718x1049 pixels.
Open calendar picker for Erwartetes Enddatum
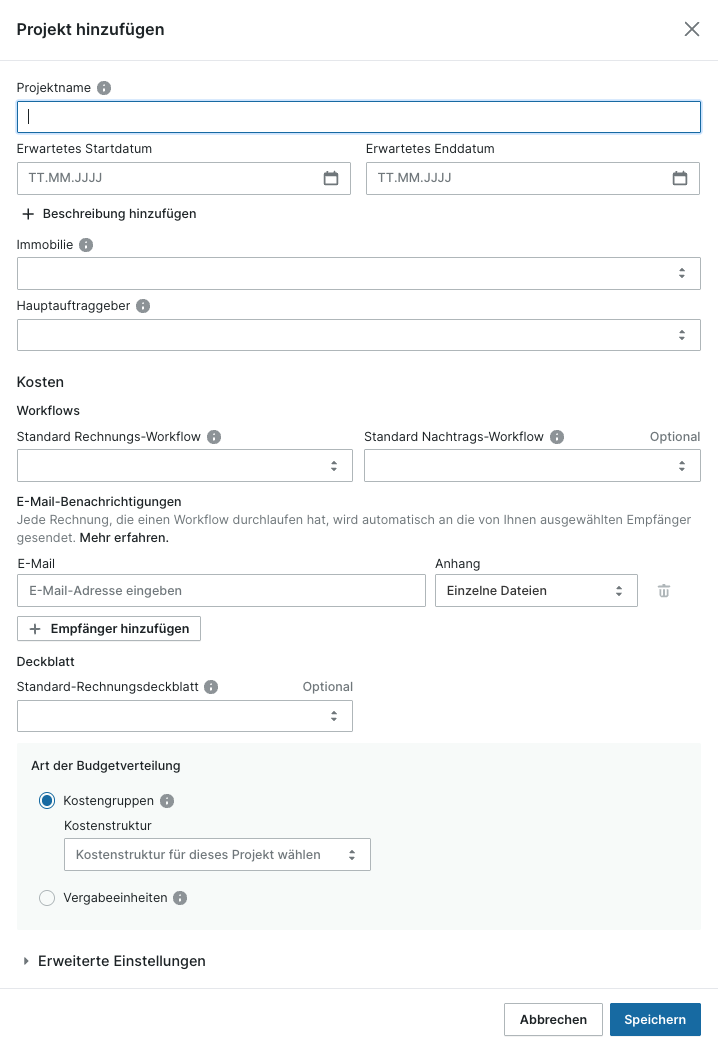click(680, 179)
